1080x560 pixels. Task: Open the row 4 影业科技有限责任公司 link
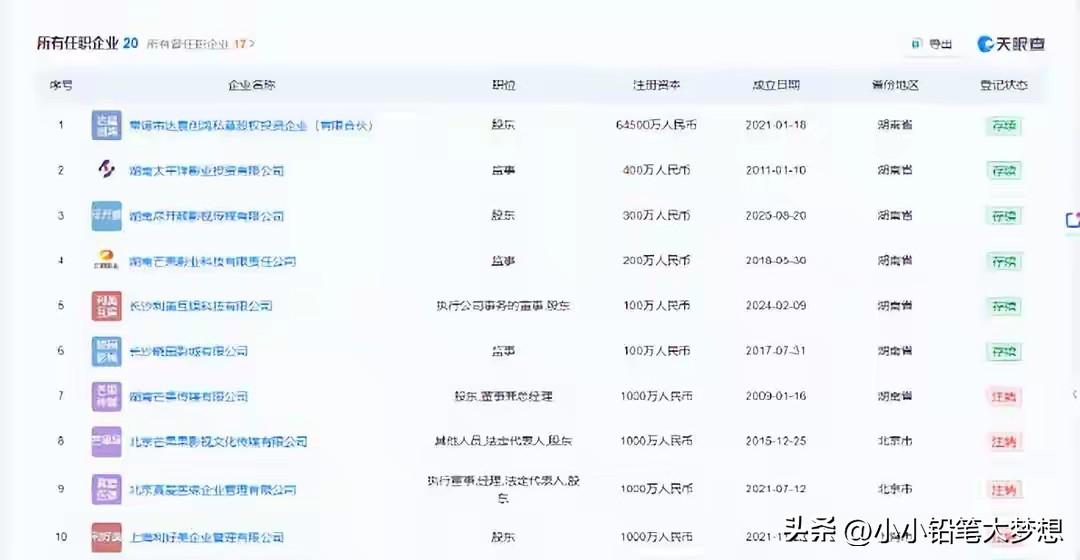coord(213,261)
